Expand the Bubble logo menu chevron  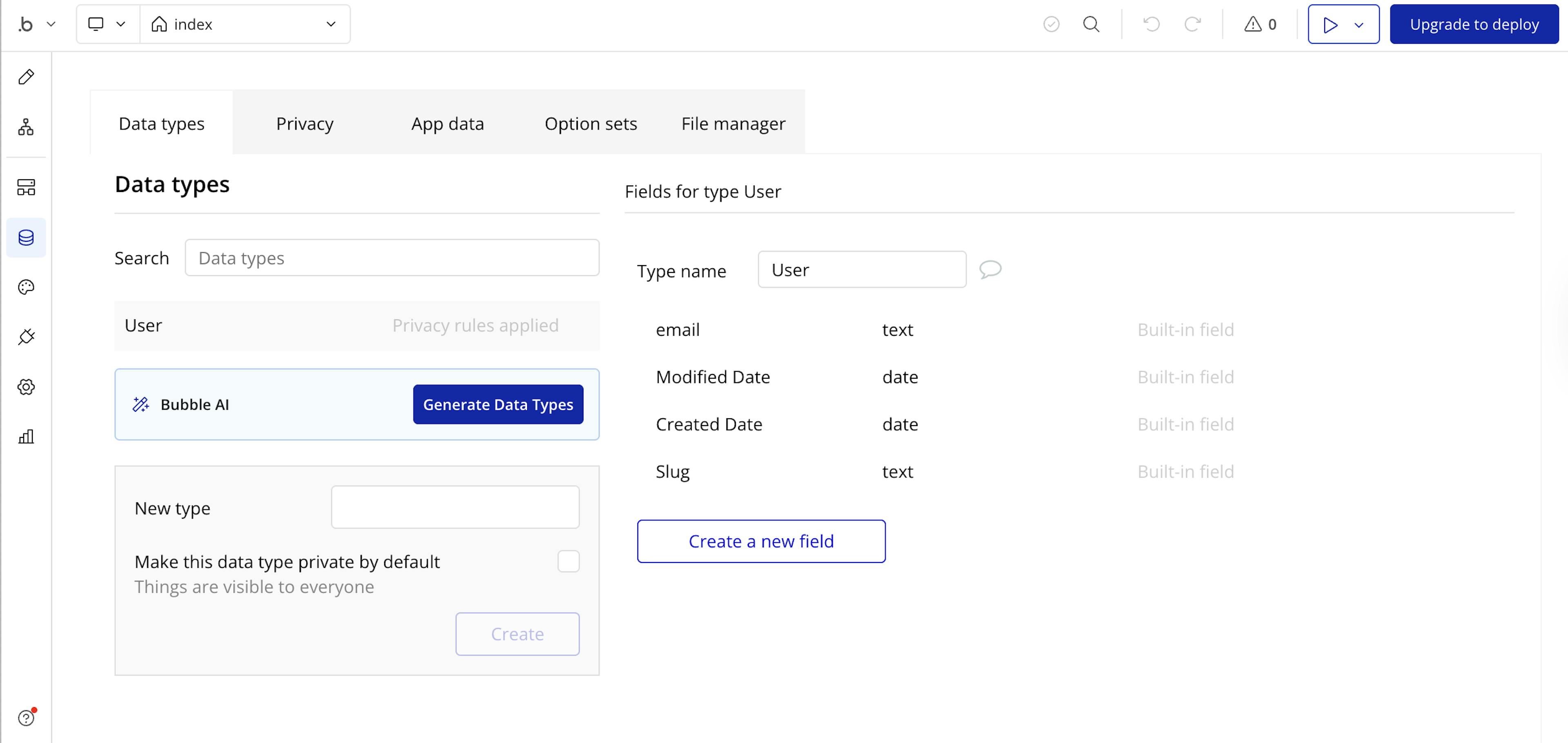point(51,25)
